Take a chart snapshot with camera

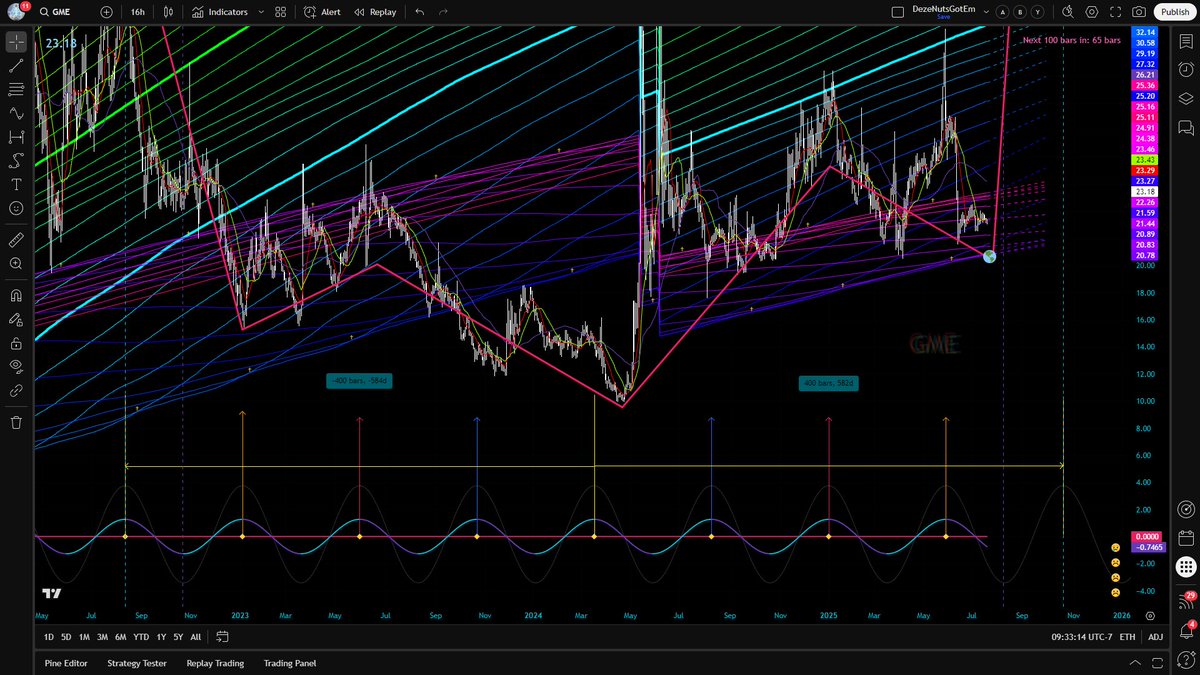[1139, 12]
